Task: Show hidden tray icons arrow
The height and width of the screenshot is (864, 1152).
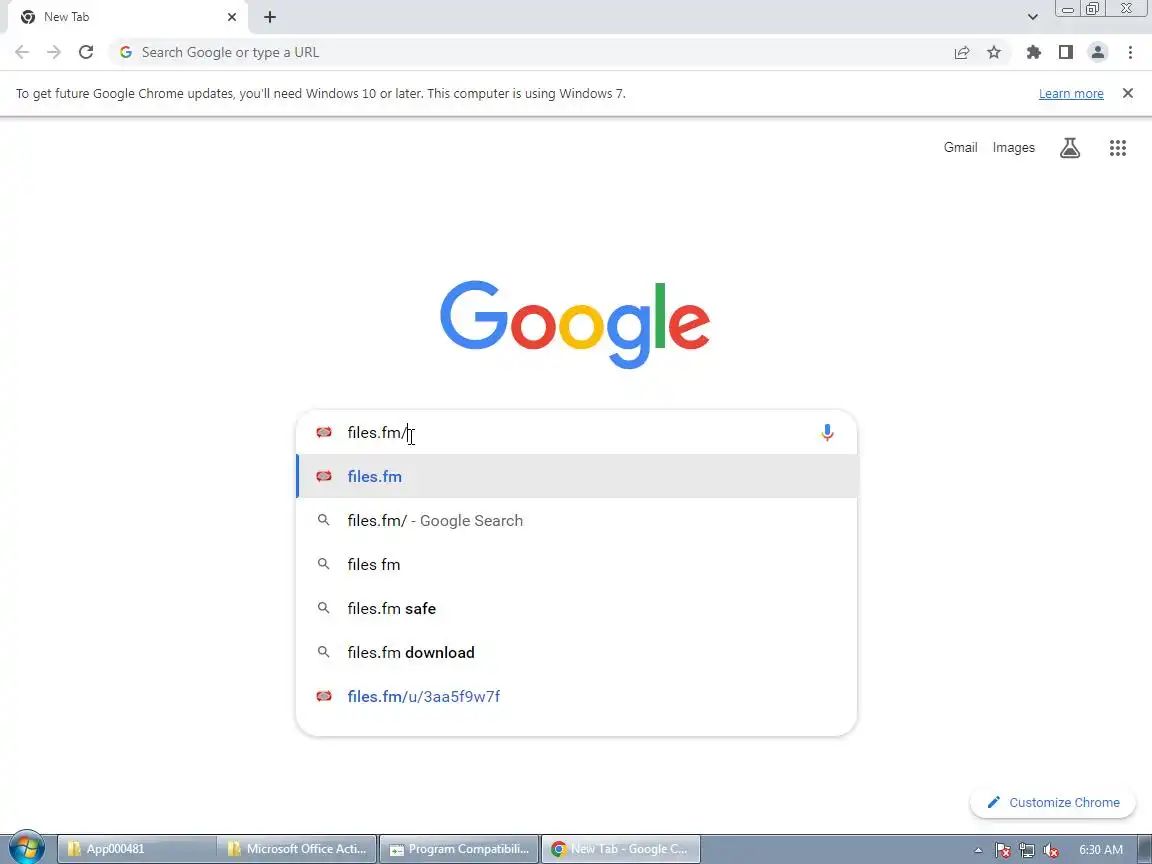Action: [x=978, y=850]
